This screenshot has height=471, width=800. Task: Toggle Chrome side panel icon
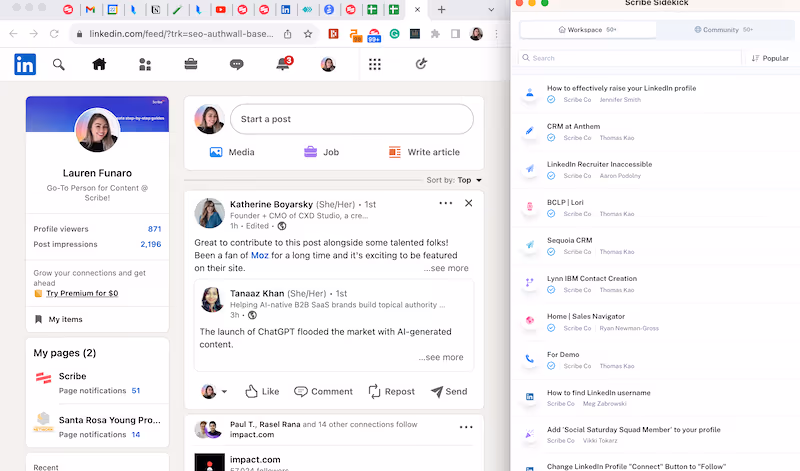(455, 34)
